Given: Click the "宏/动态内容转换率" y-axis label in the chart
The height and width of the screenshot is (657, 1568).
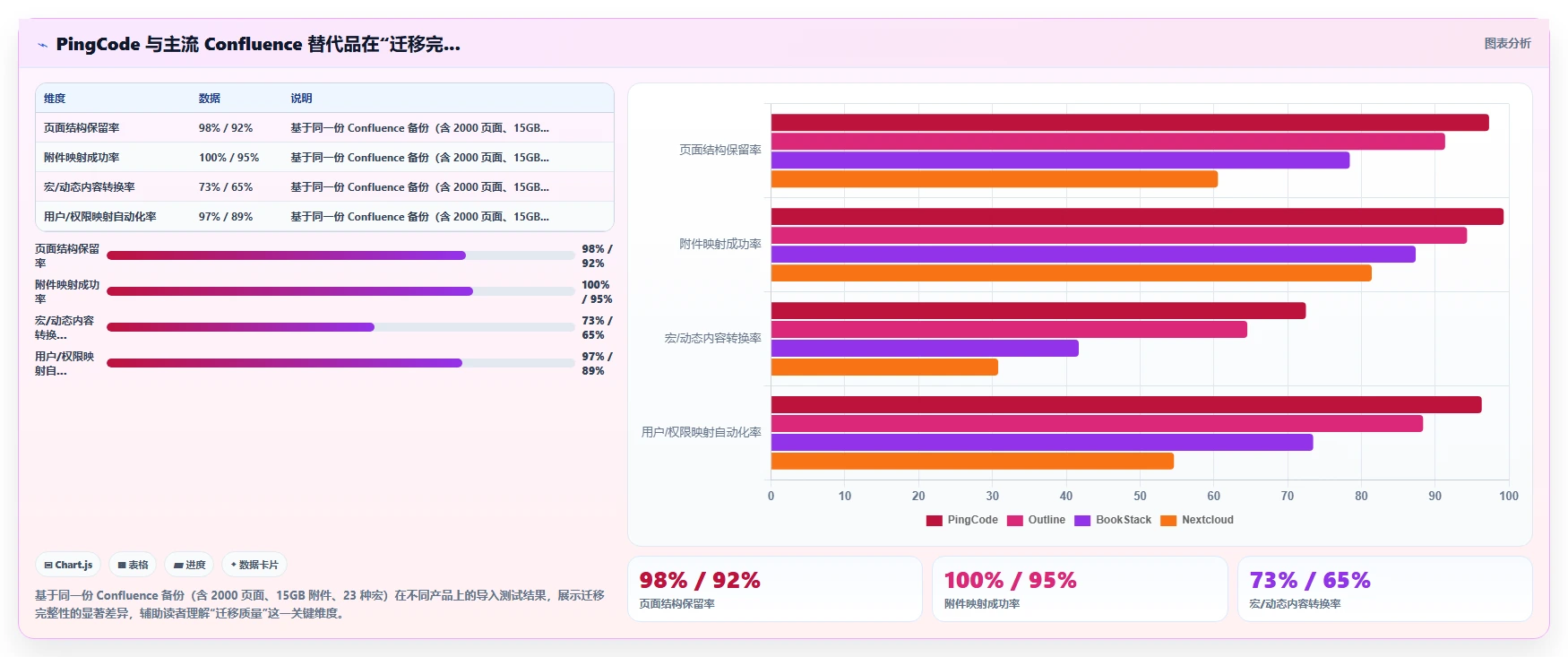Looking at the screenshot, I should coord(712,339).
